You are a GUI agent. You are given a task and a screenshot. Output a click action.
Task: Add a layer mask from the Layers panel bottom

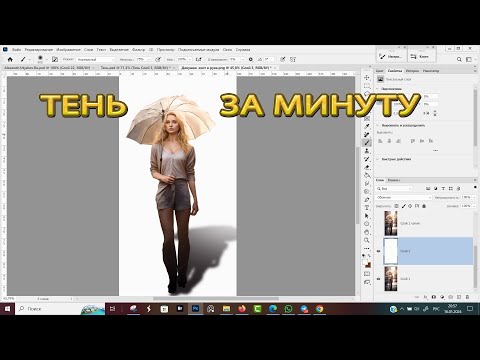(x=434, y=297)
